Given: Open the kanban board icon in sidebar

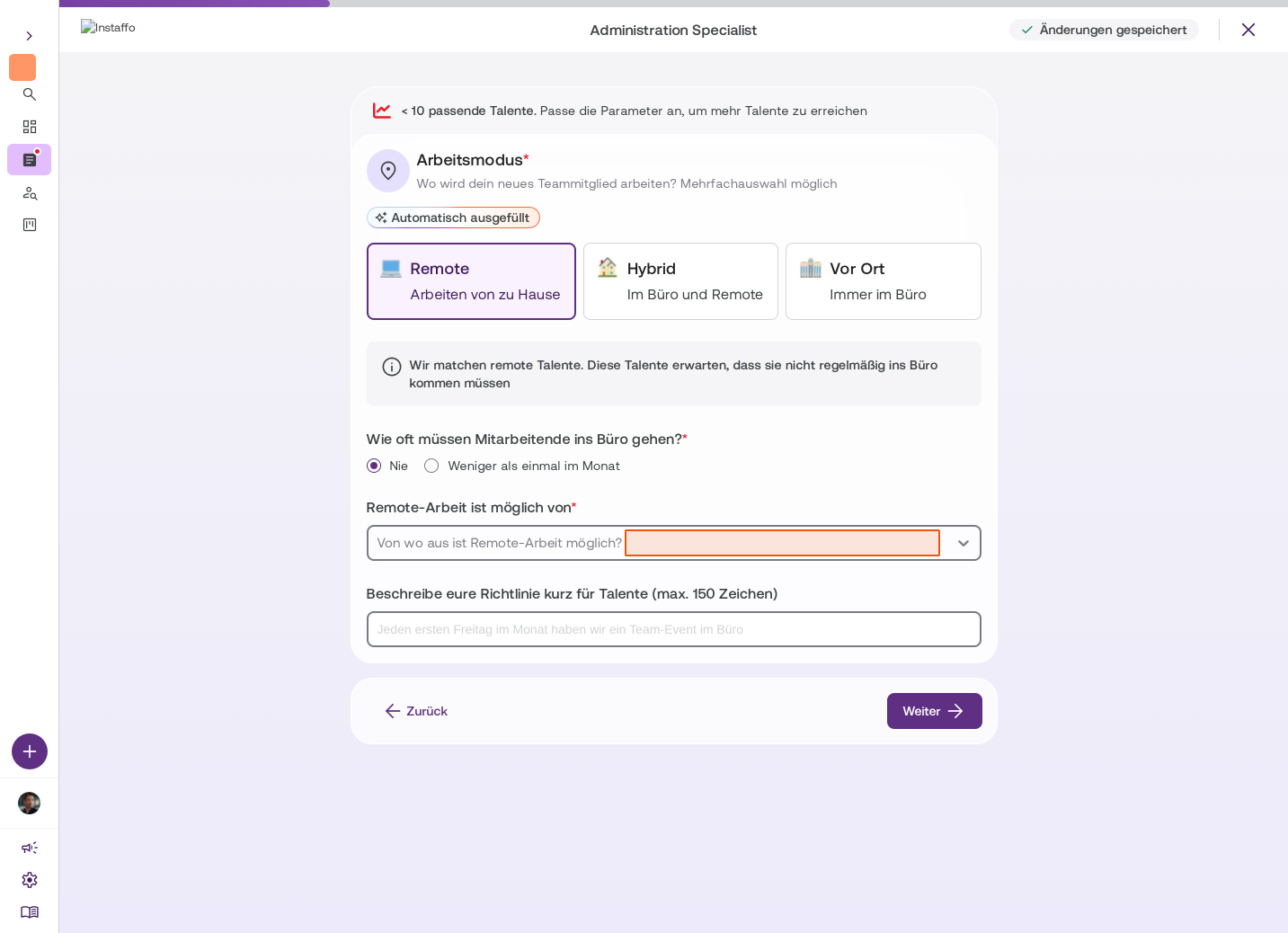Looking at the screenshot, I should click(30, 225).
